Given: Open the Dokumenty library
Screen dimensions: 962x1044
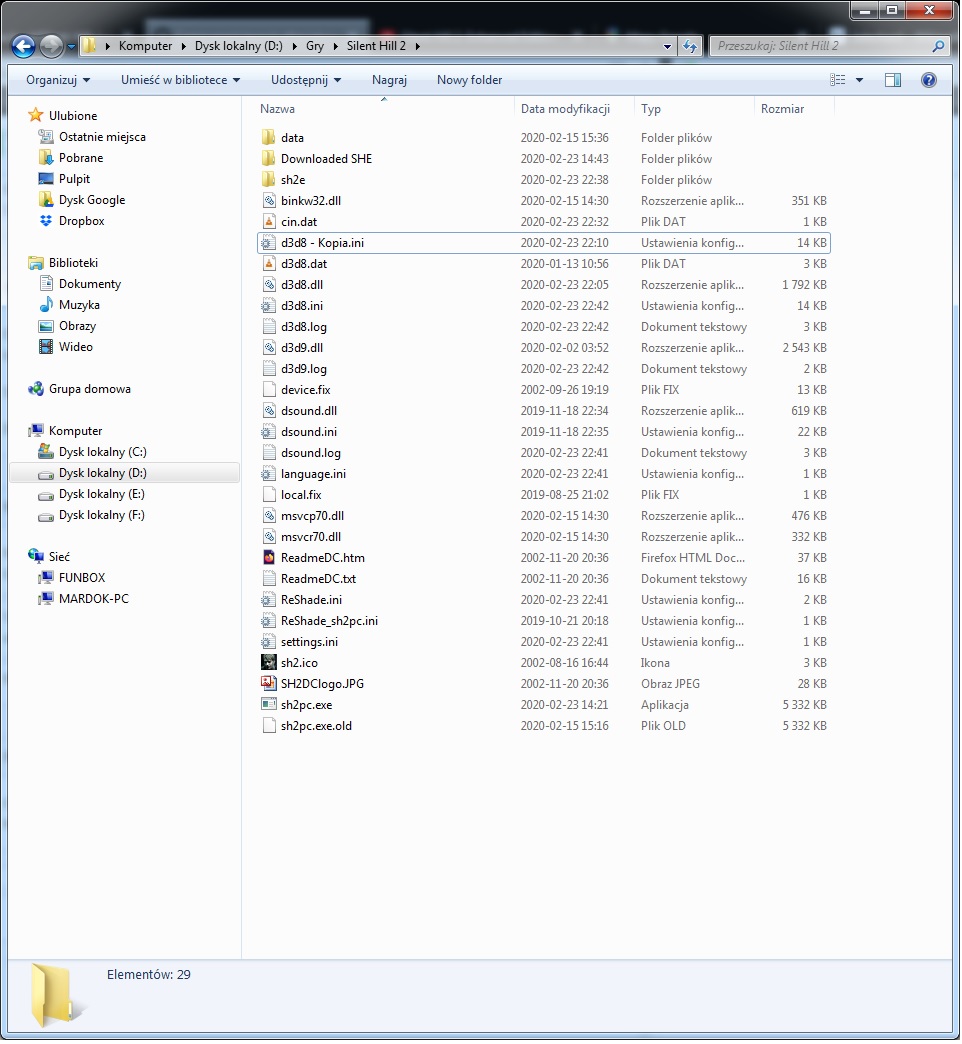Looking at the screenshot, I should [x=90, y=284].
